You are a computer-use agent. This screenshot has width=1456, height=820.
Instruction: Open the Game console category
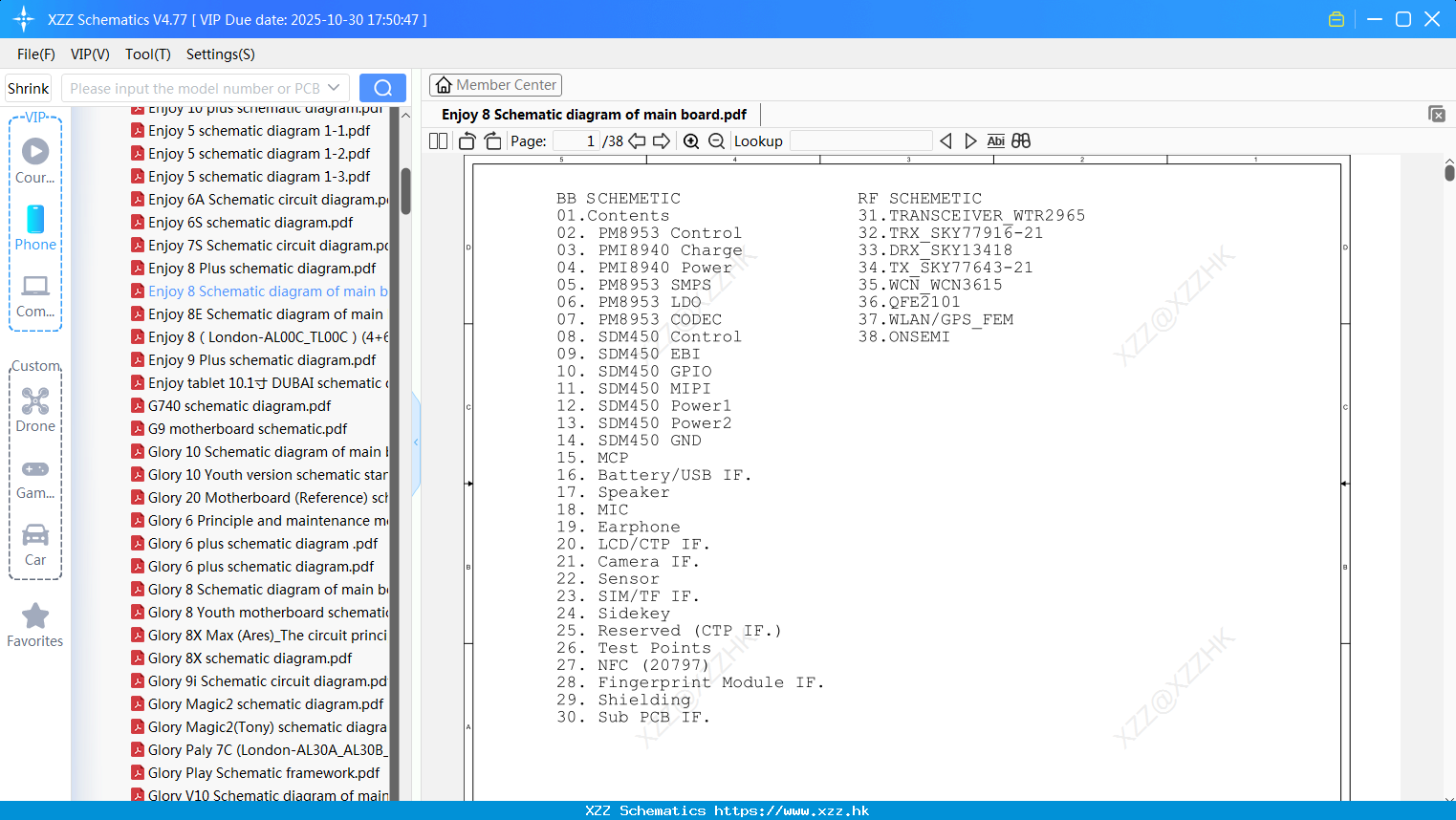[35, 480]
